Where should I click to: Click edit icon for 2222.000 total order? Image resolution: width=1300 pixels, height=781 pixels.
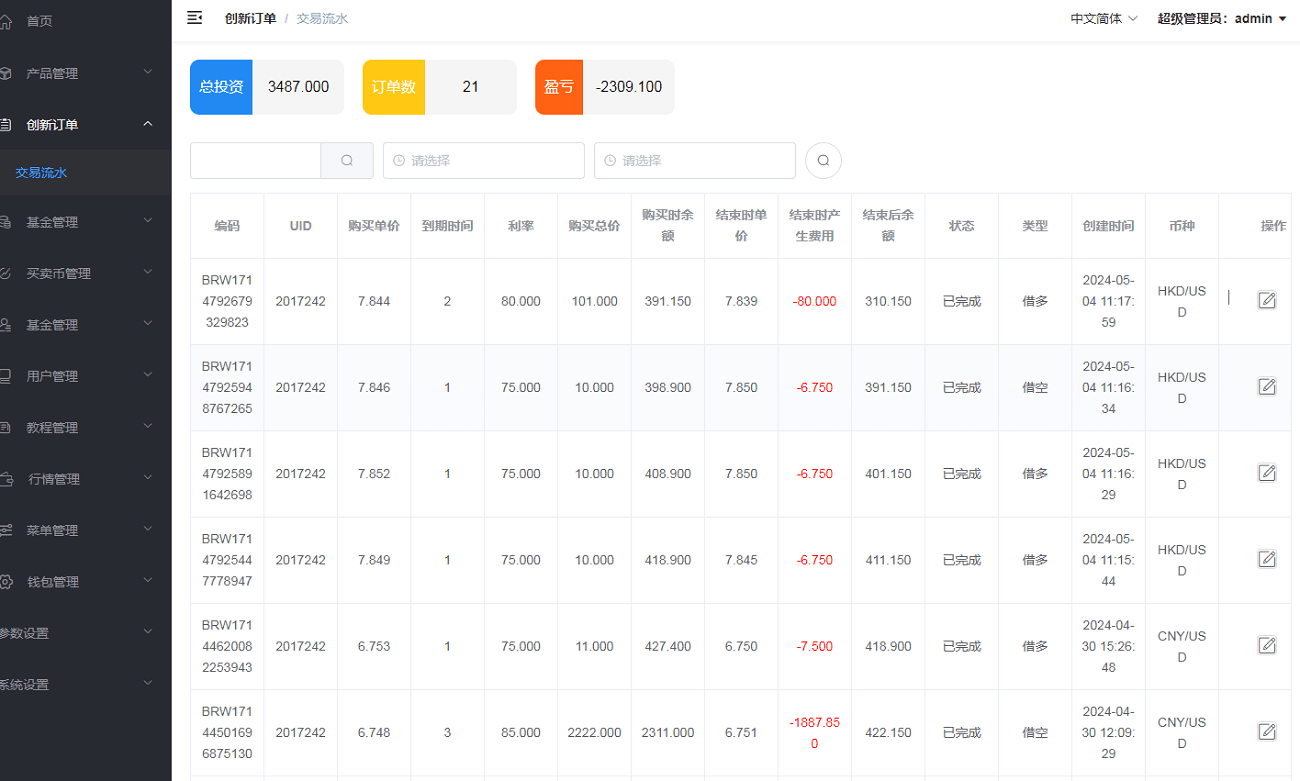[1267, 732]
